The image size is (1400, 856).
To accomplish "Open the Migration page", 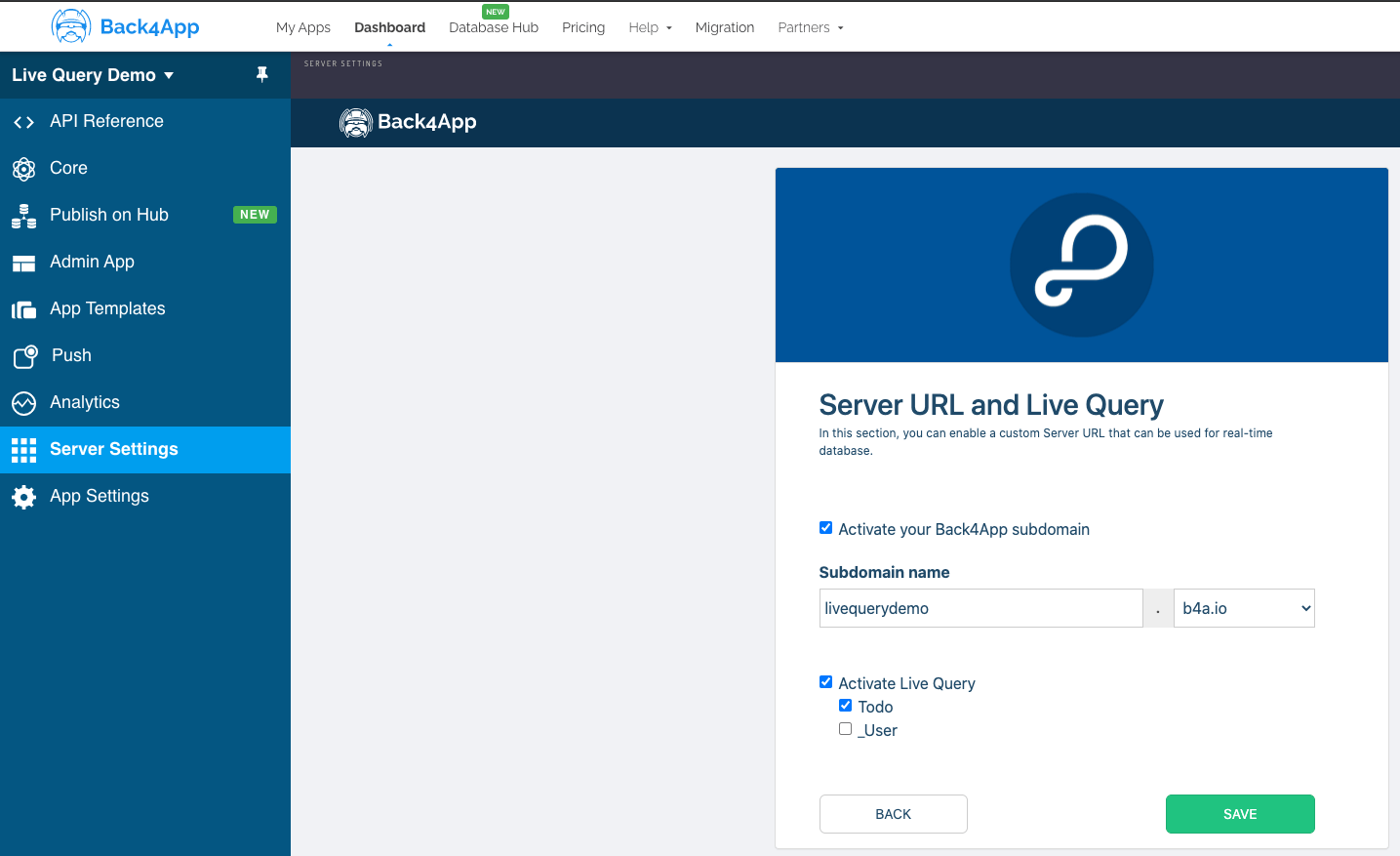I will (725, 27).
